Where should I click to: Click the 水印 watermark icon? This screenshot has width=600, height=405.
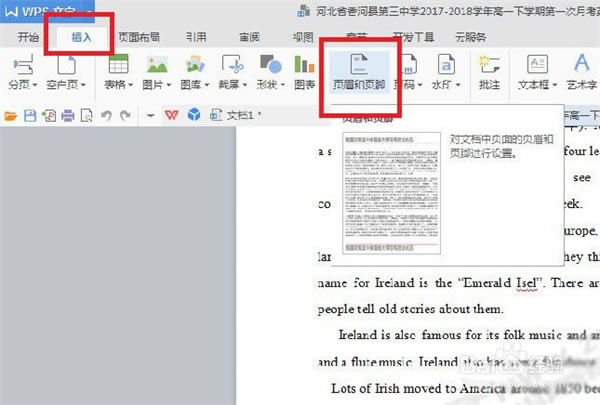446,64
